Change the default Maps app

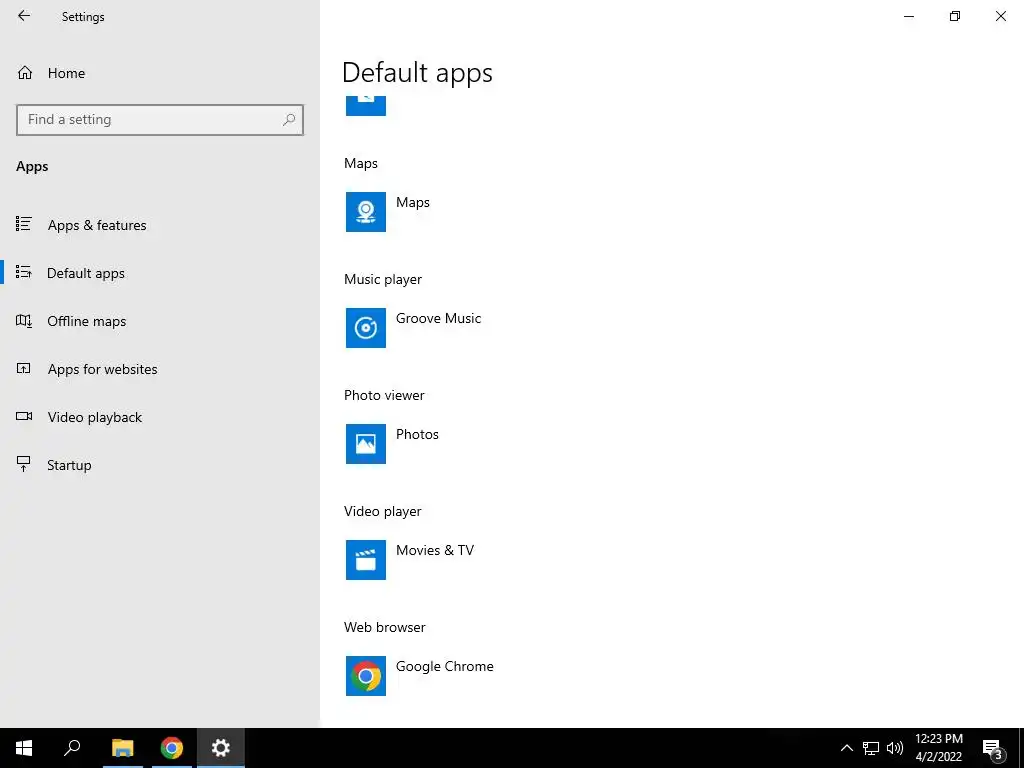(413, 202)
